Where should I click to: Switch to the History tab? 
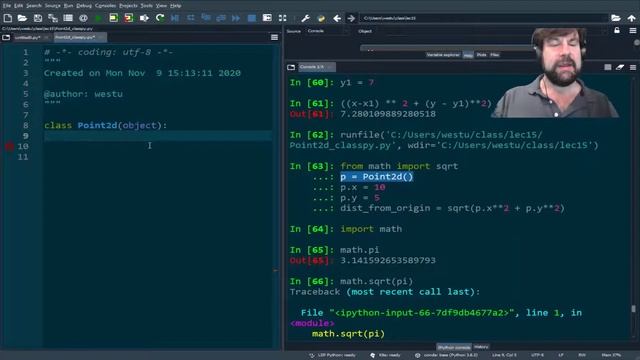[481, 347]
